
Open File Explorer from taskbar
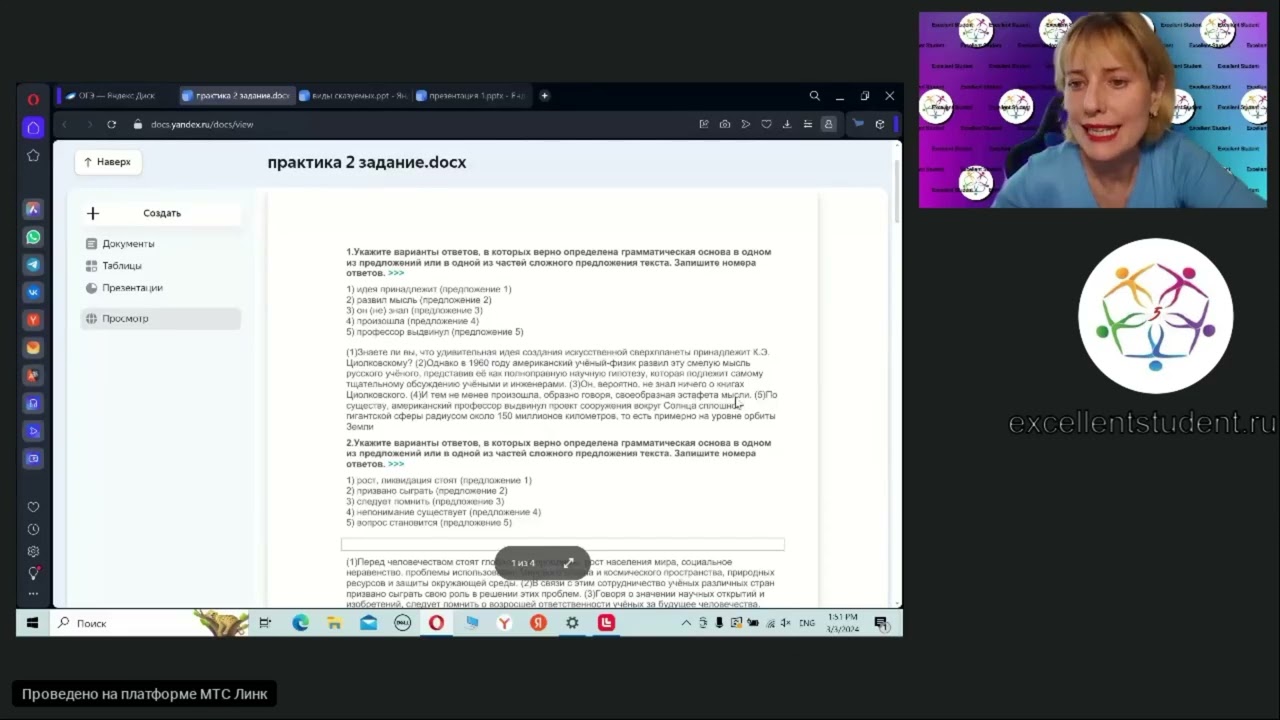click(x=334, y=623)
